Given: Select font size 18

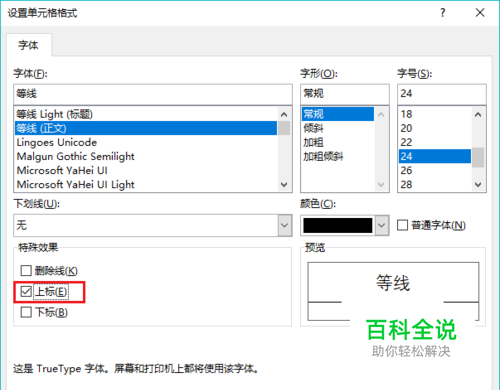Looking at the screenshot, I should click(x=435, y=114).
